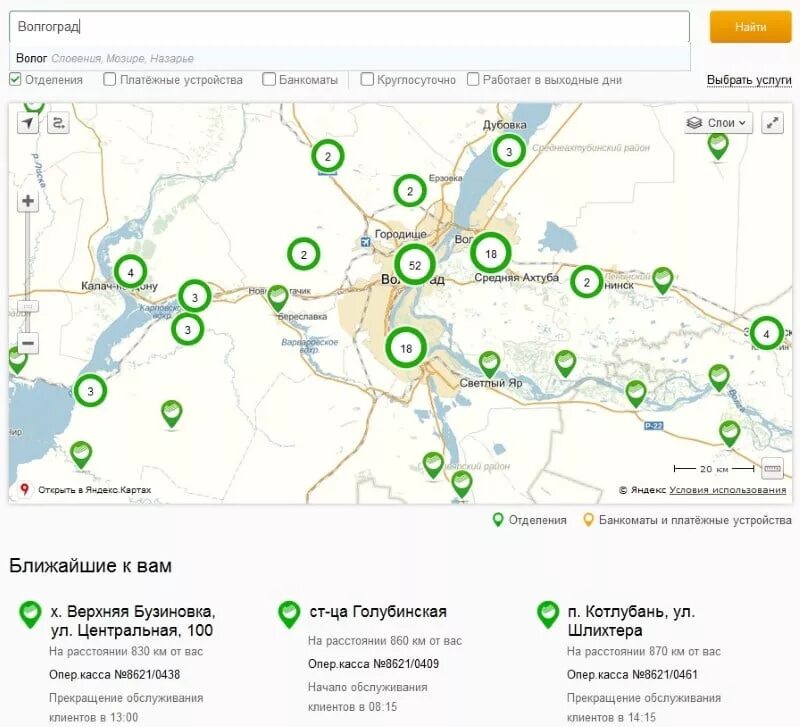Open the 2 cluster west of Городище
The width and height of the screenshot is (800, 727).
click(304, 254)
